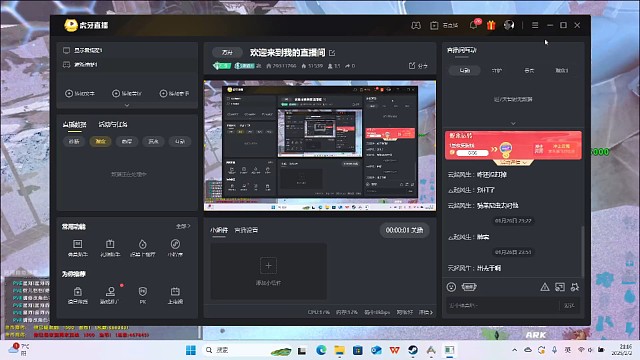This screenshot has height=360, width=640.
Task: Expand the chevron below the add-source buttons
Action: 127,105
